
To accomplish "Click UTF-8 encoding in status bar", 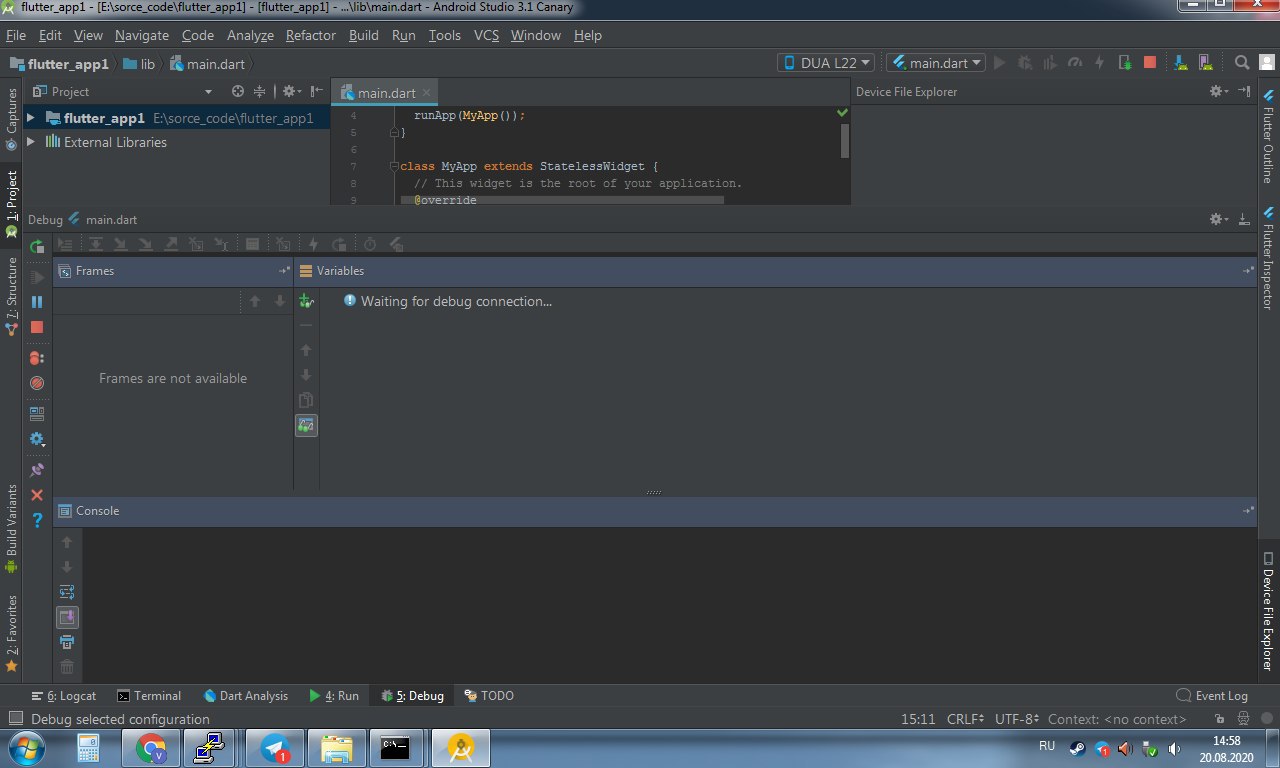I will click(x=1018, y=719).
